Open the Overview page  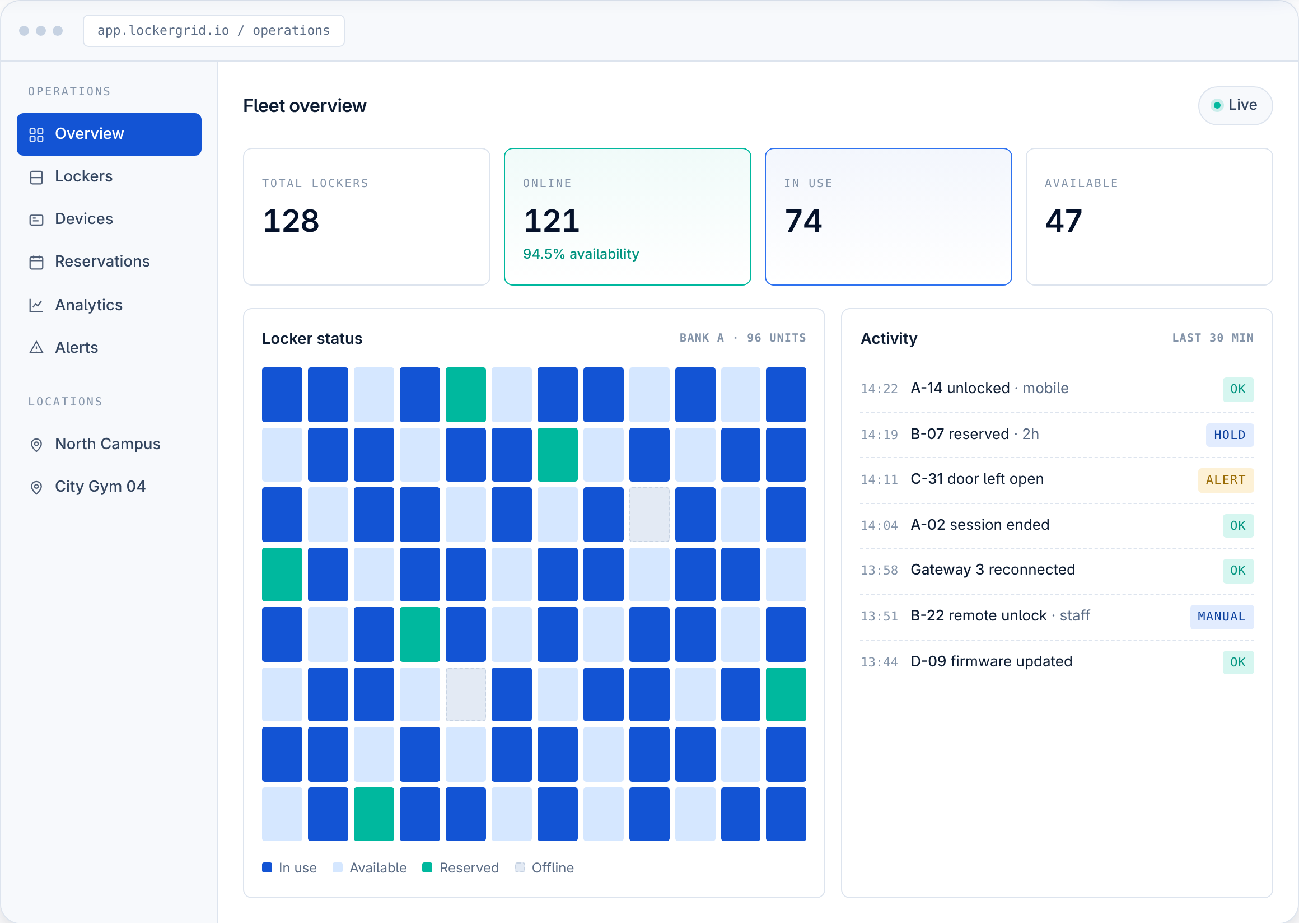click(109, 134)
